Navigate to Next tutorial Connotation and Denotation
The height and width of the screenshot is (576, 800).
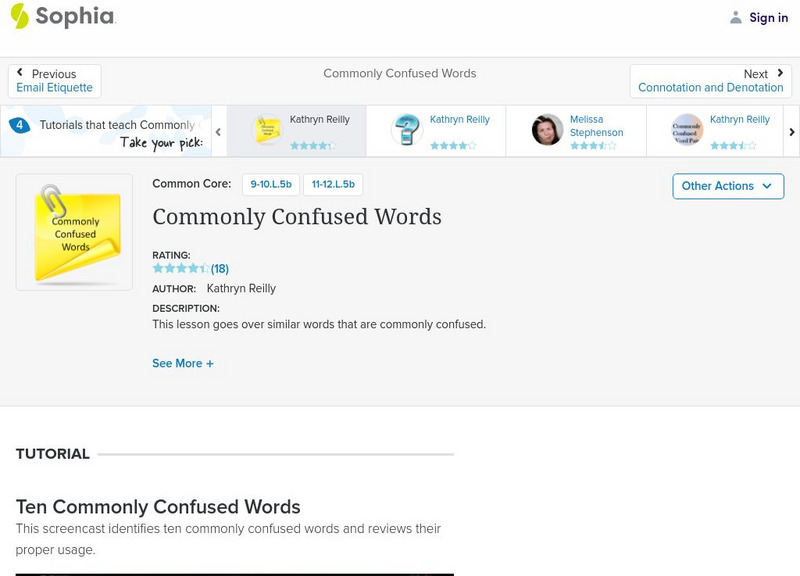pos(710,80)
